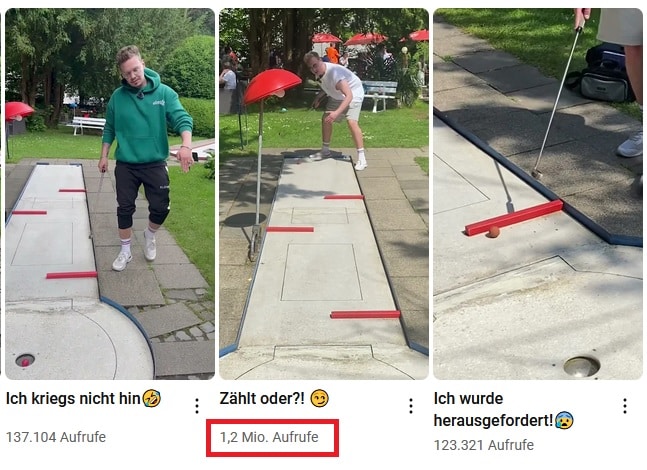Click the metal hole cup in right thumbnail
Viewport: 647px width, 470px height.
tap(582, 367)
